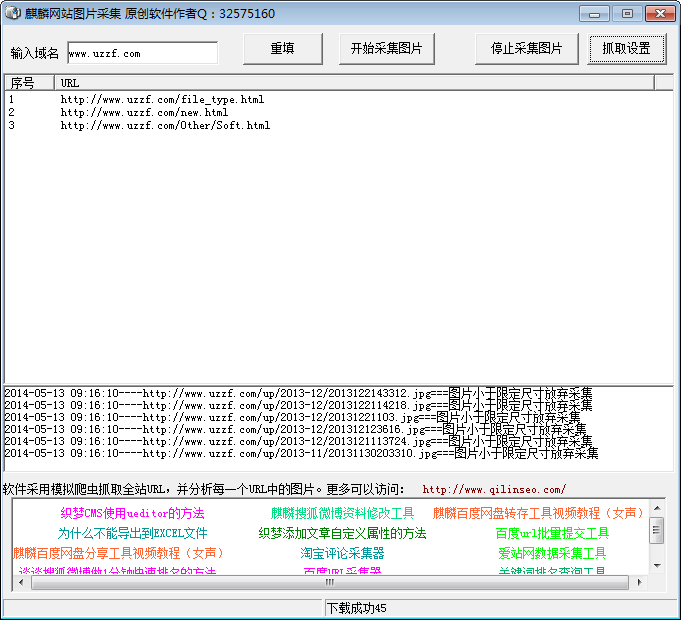Click right arrow of horizontal scrollbar
The image size is (681, 620).
[x=639, y=582]
